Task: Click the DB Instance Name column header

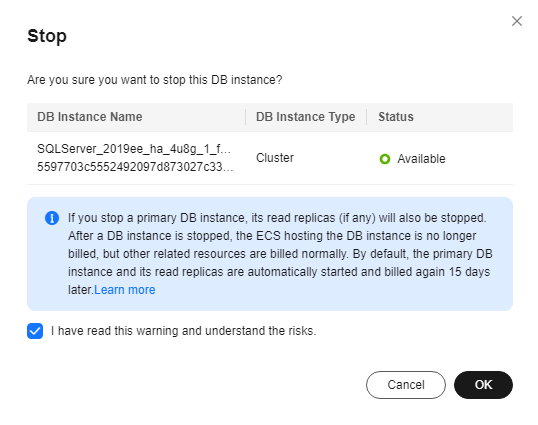Action: pos(90,117)
